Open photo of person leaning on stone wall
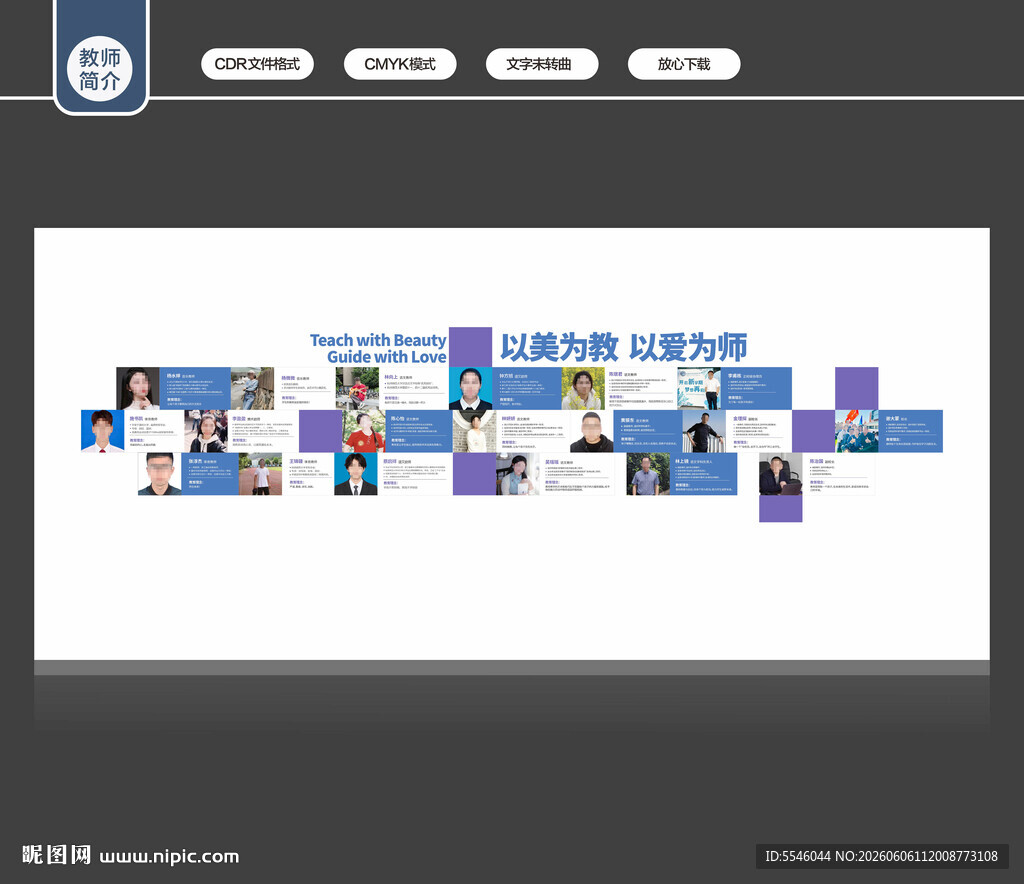The image size is (1024, 884). point(252,388)
